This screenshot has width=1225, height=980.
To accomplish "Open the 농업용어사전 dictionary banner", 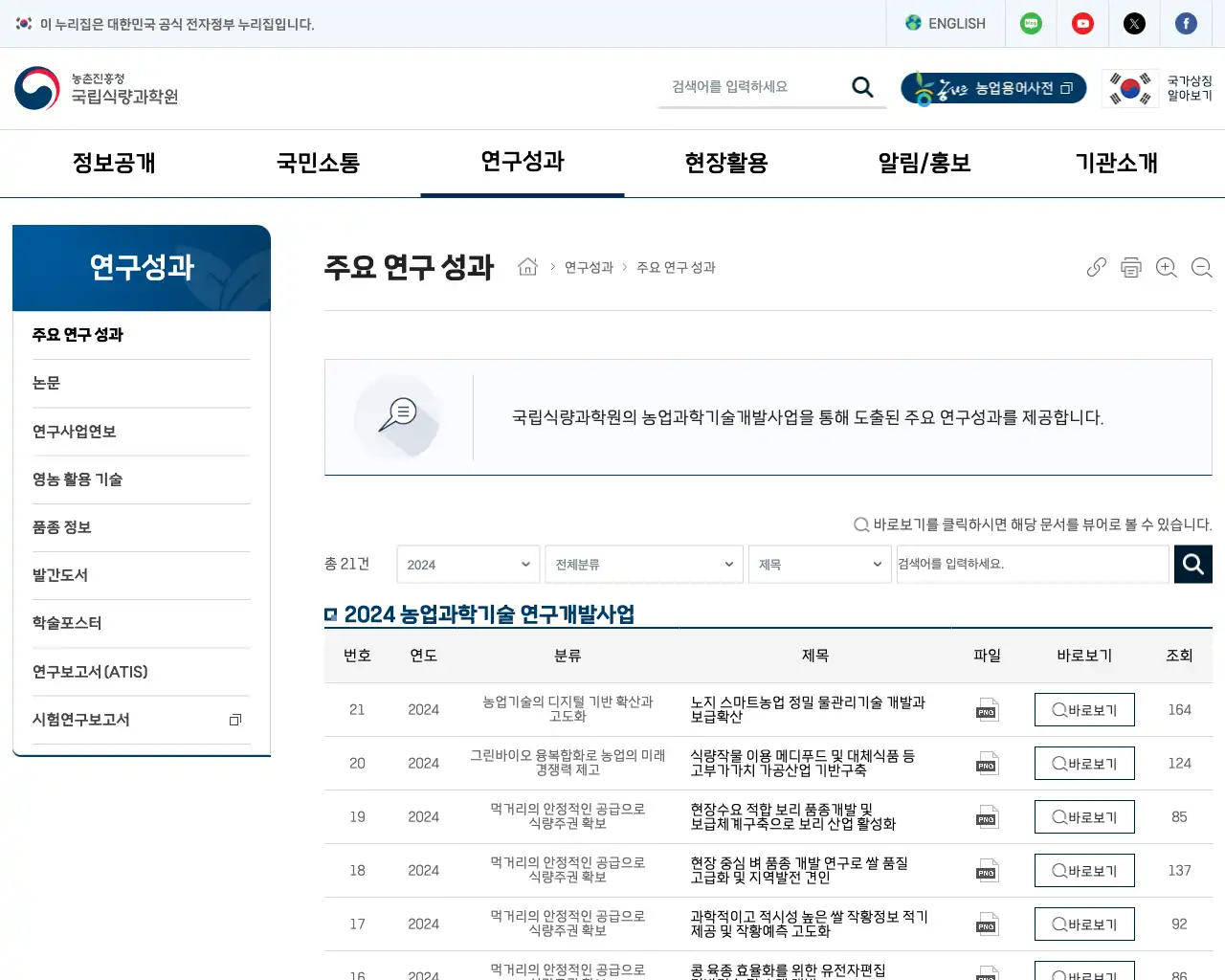I will point(993,88).
